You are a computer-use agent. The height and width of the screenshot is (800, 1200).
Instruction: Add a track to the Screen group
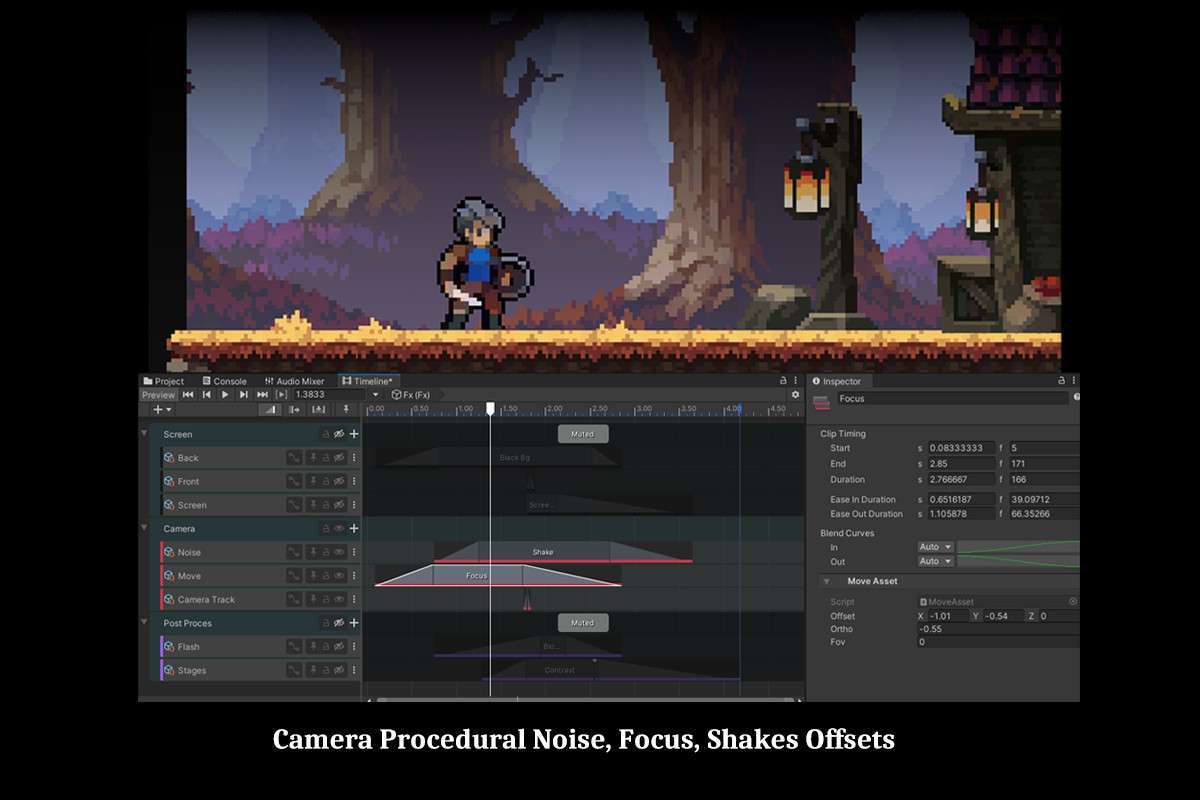[353, 434]
